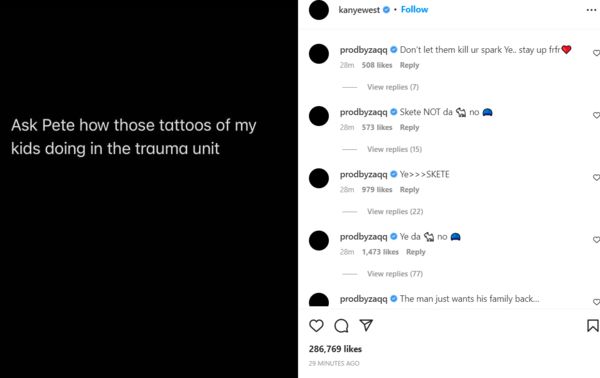
Task: Reply to the comment with 1,473 likes
Action: click(x=416, y=252)
